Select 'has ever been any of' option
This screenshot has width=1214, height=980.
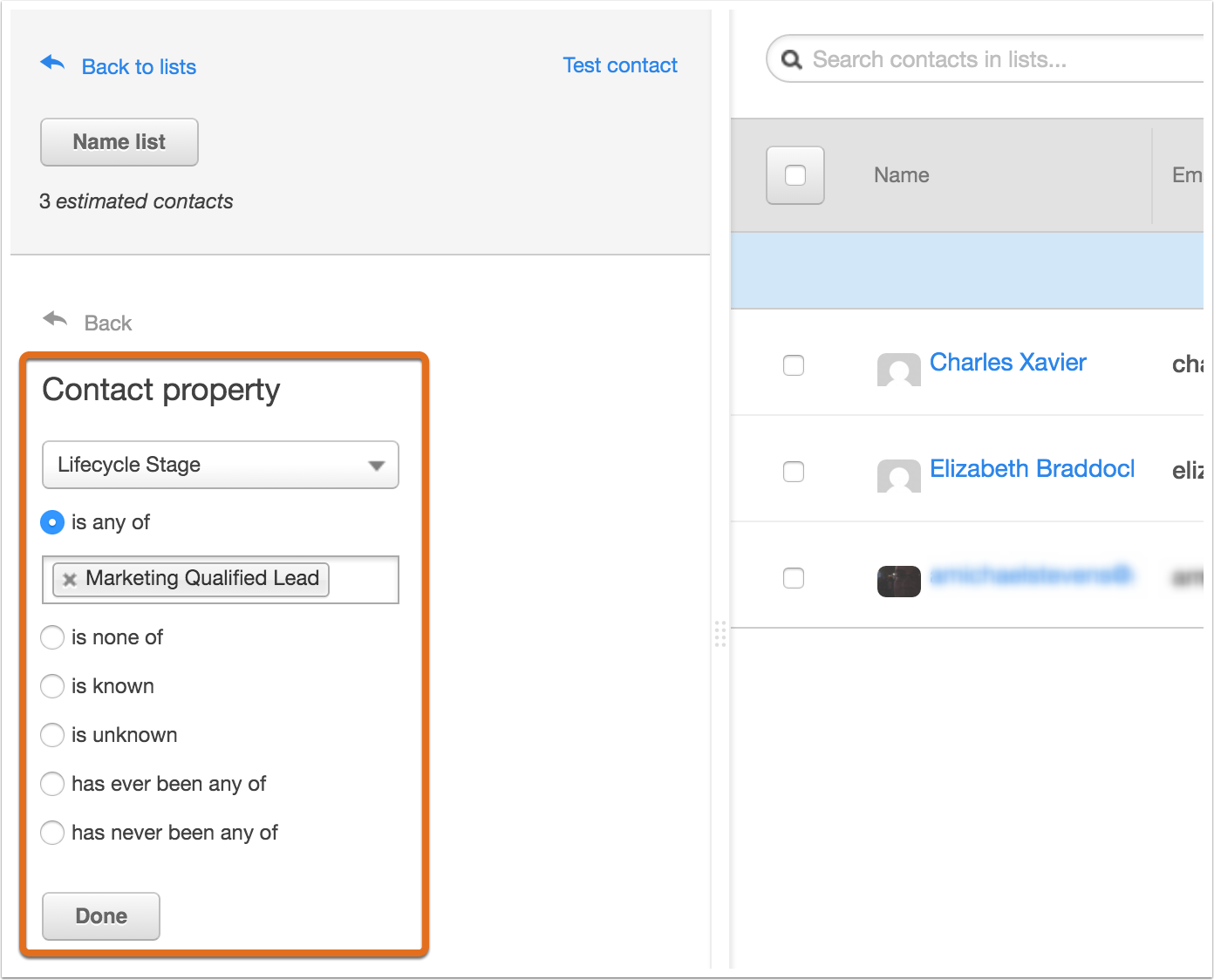pos(52,784)
